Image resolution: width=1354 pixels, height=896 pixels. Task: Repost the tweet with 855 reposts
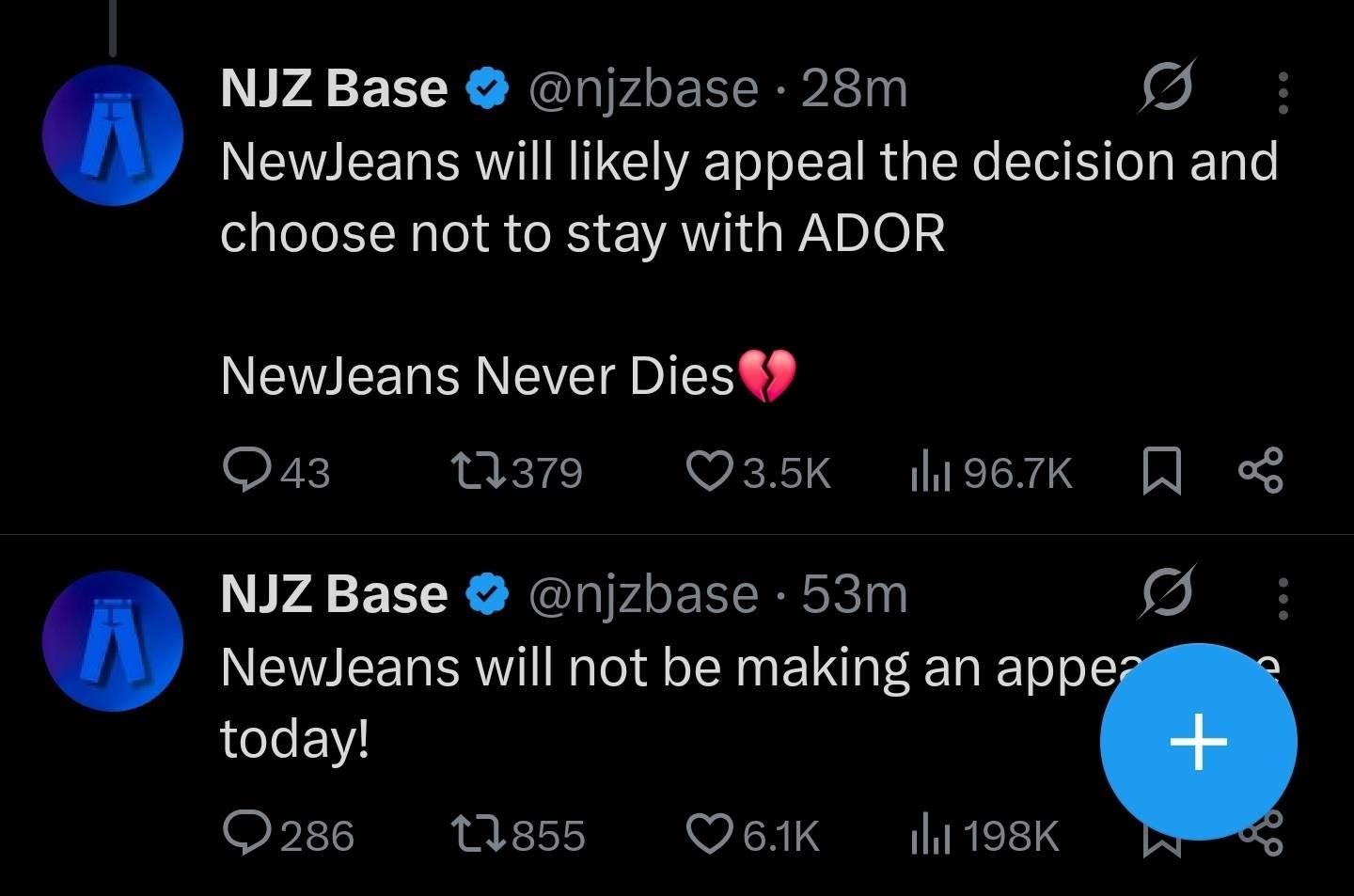pyautogui.click(x=479, y=834)
